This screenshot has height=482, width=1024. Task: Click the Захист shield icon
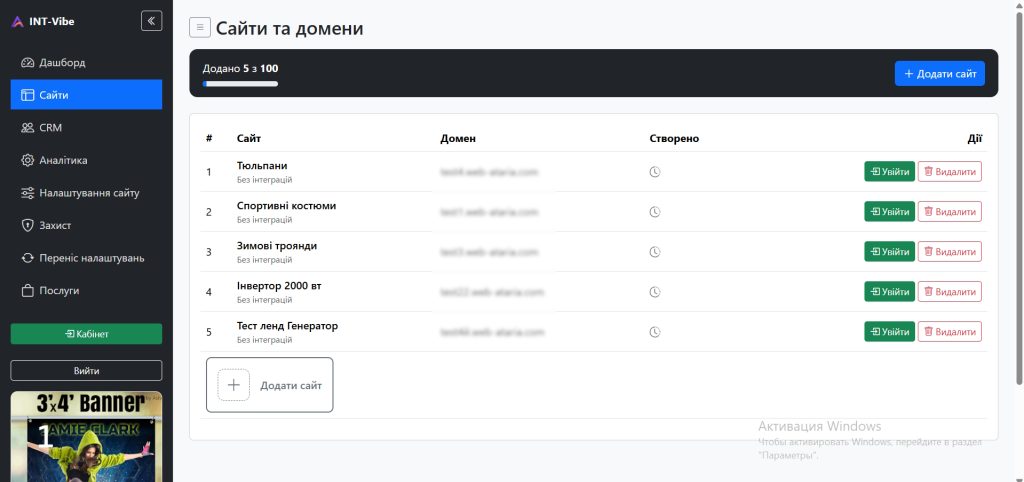(x=27, y=225)
